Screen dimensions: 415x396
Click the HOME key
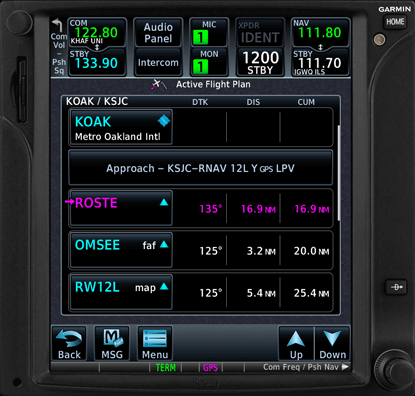pyautogui.click(x=395, y=22)
